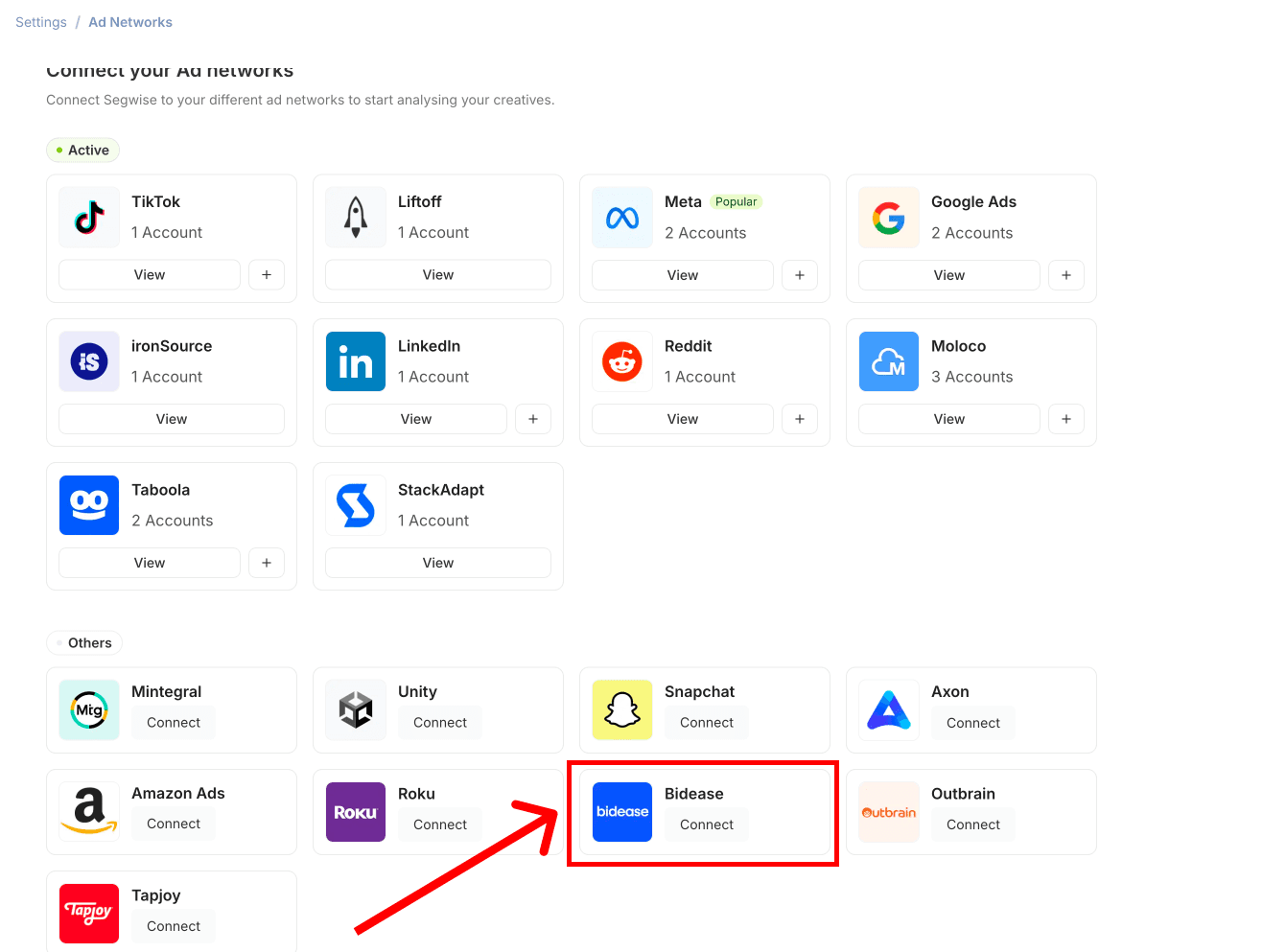View Moloco accounts

click(949, 419)
